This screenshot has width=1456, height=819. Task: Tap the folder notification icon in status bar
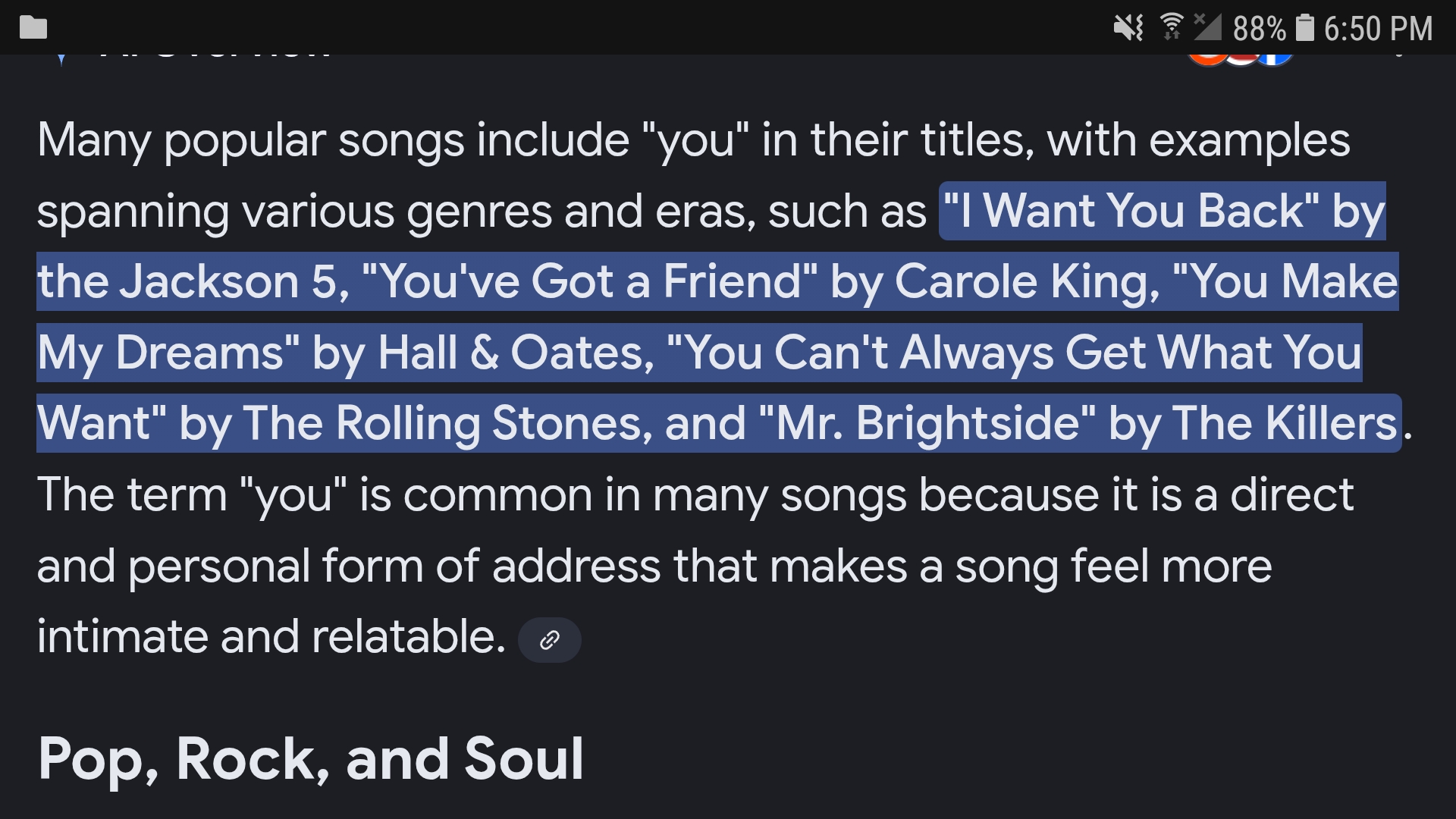(33, 28)
